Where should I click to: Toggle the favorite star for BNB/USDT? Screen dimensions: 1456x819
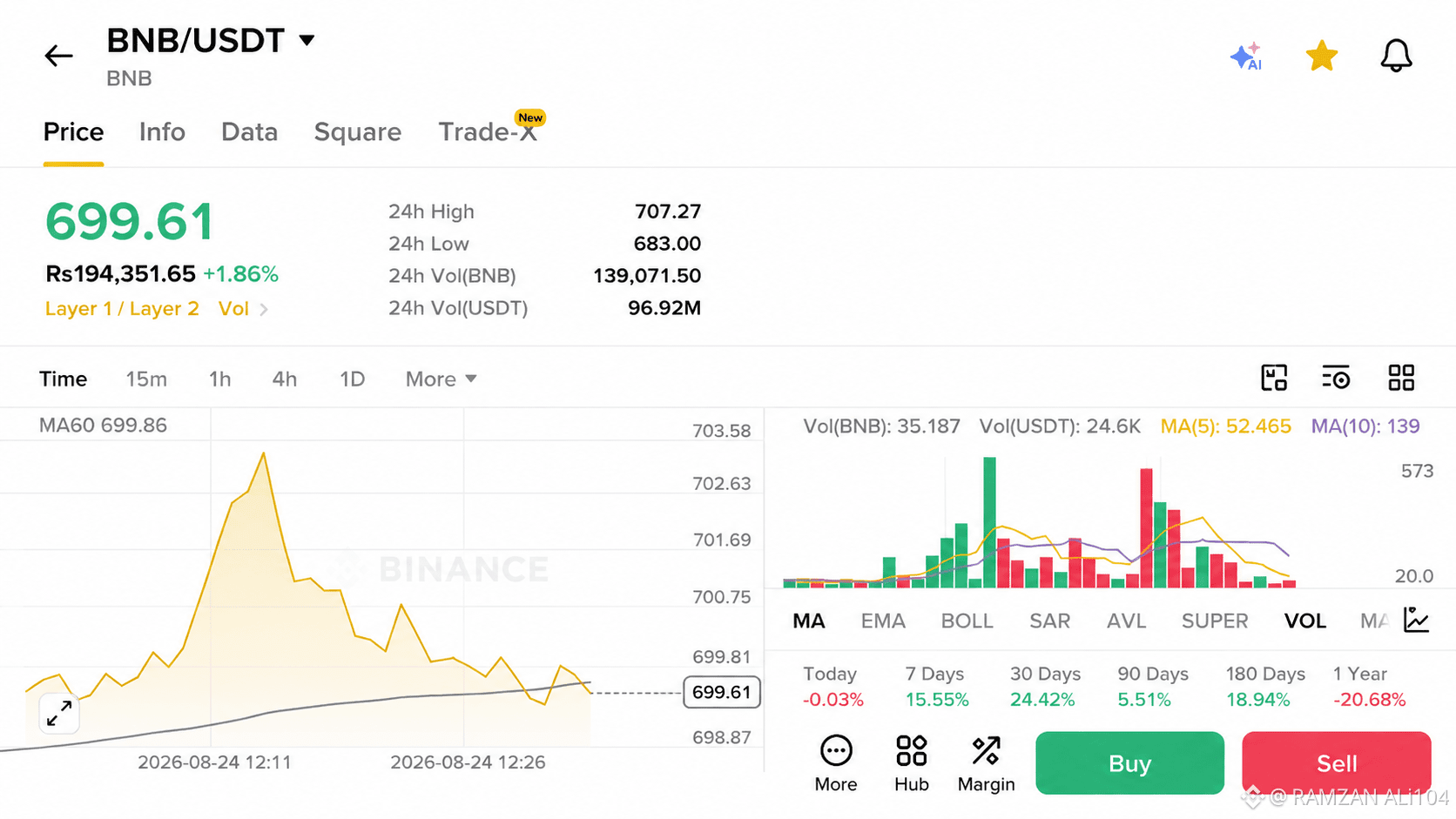(1321, 57)
